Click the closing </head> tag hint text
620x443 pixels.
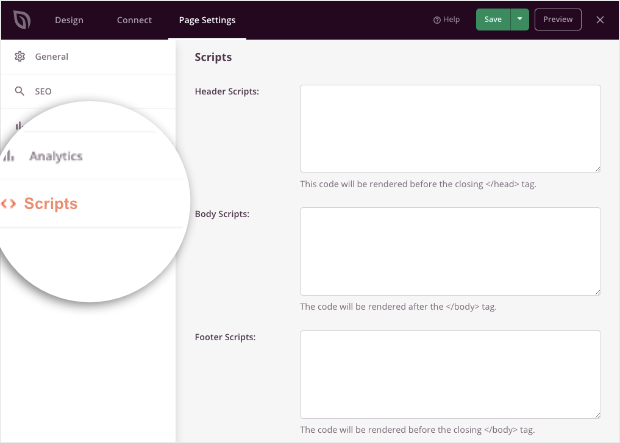[418, 184]
